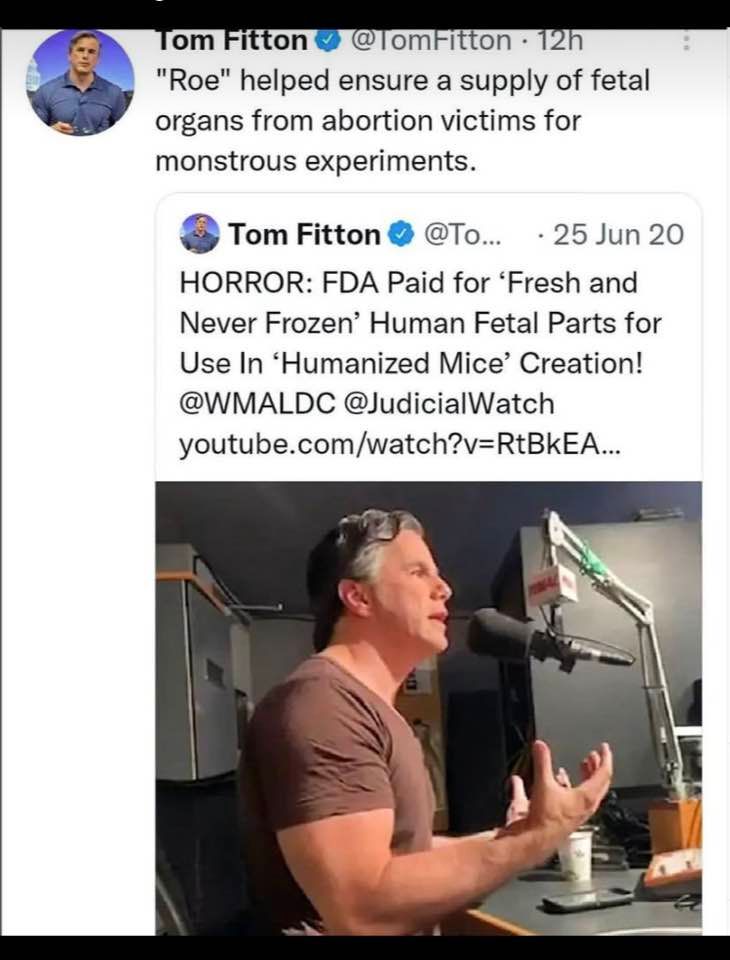Follow the youtube.com/watch link
The image size is (730, 960).
click(399, 444)
